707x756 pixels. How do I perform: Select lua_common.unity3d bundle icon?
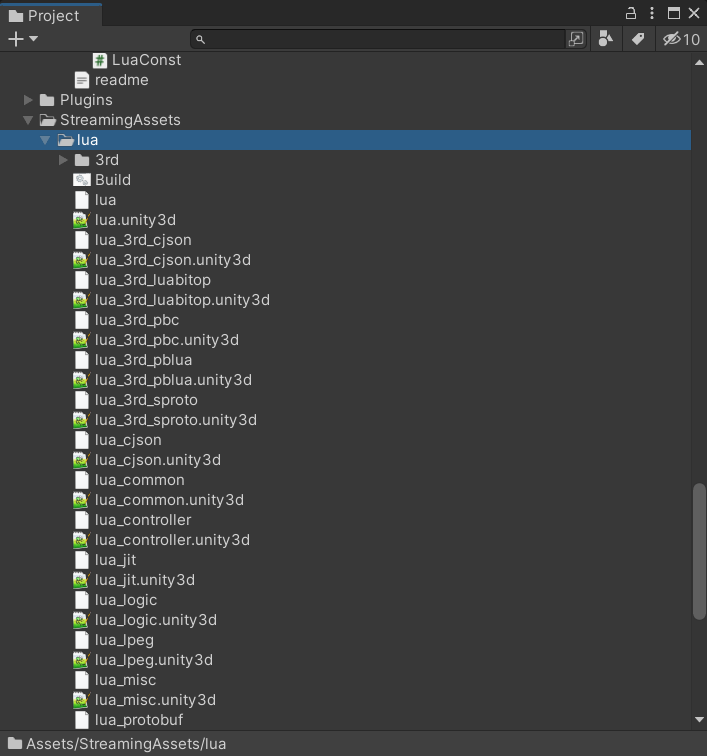tap(82, 500)
